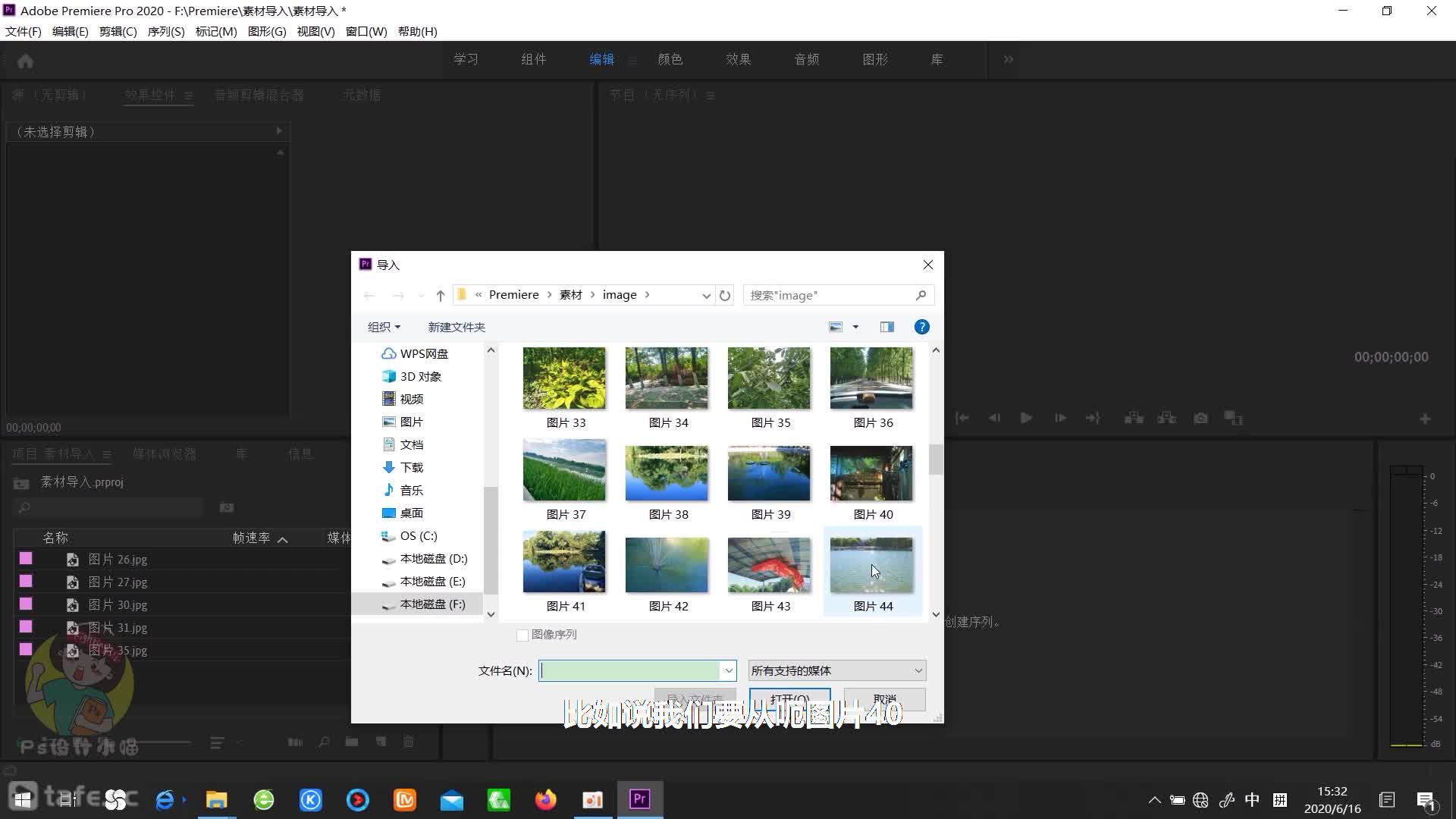The image size is (1456, 819).
Task: Select 本地磁盘 (E:) in sidebar
Action: [423, 581]
